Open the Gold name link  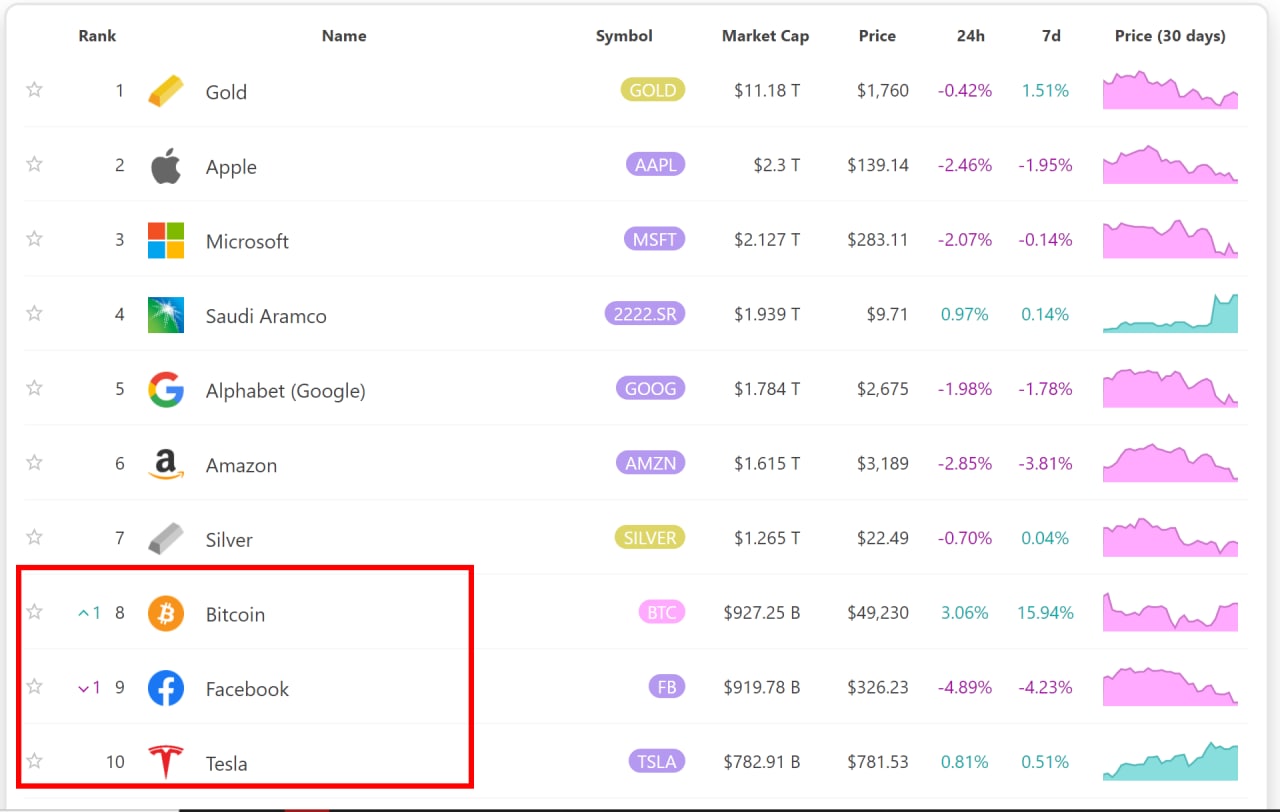226,92
